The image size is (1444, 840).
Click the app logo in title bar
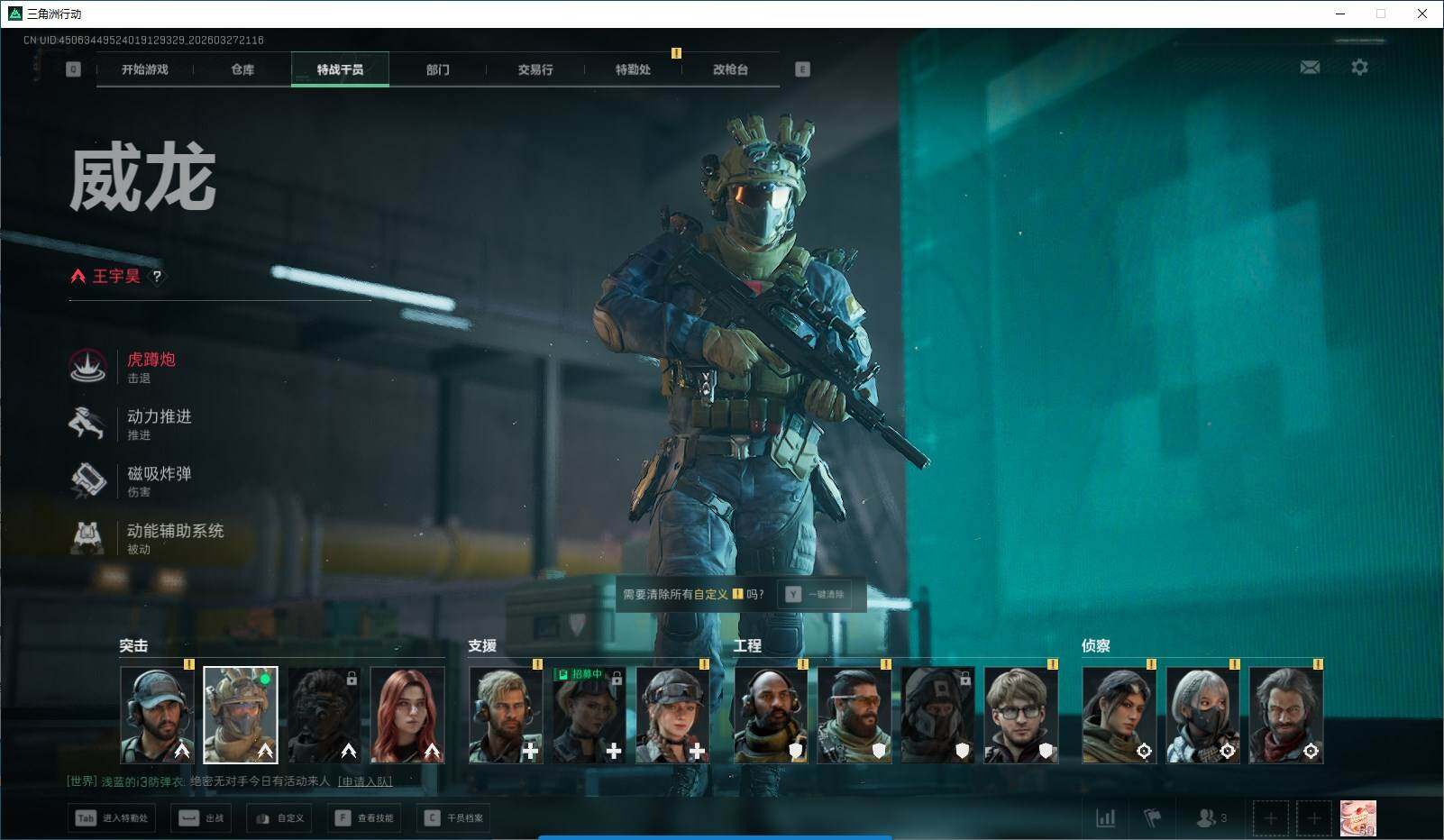click(x=14, y=14)
